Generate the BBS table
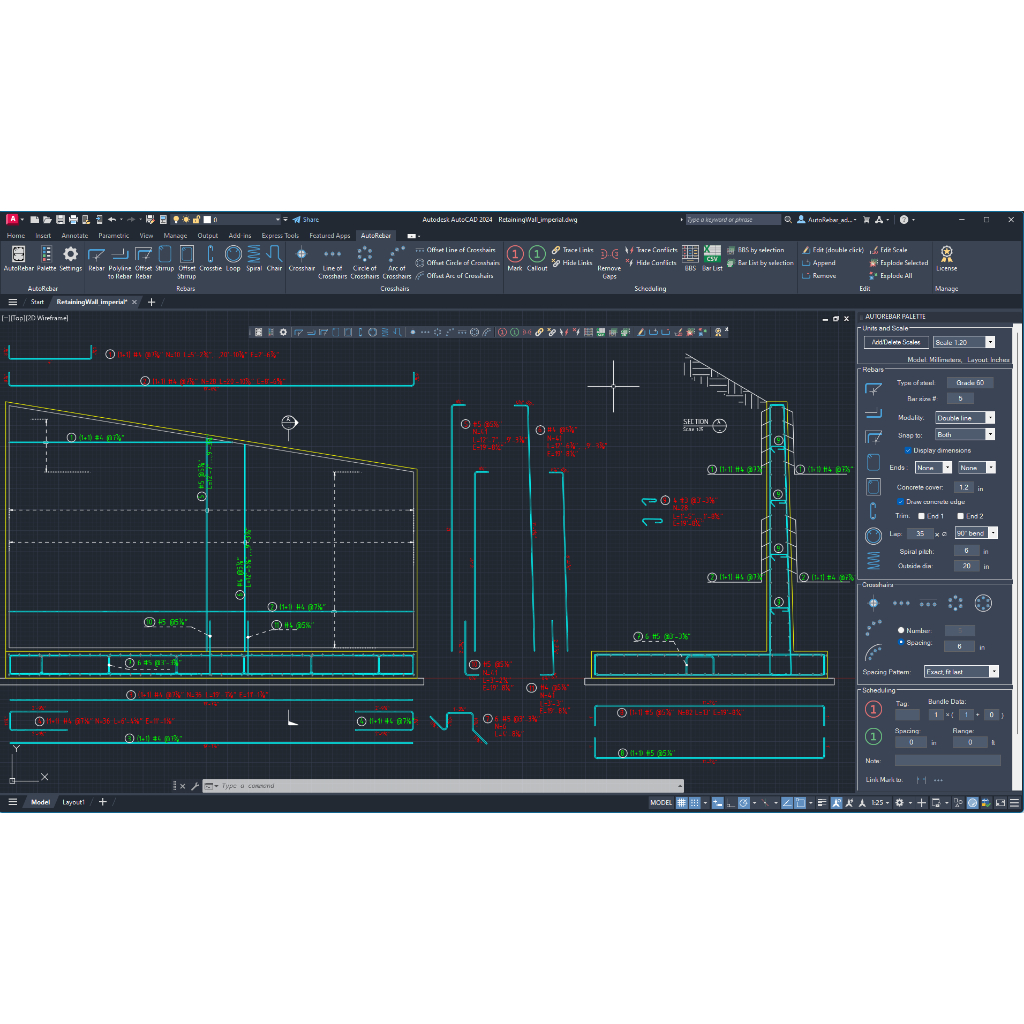Viewport: 1024px width, 1024px height. tap(690, 258)
